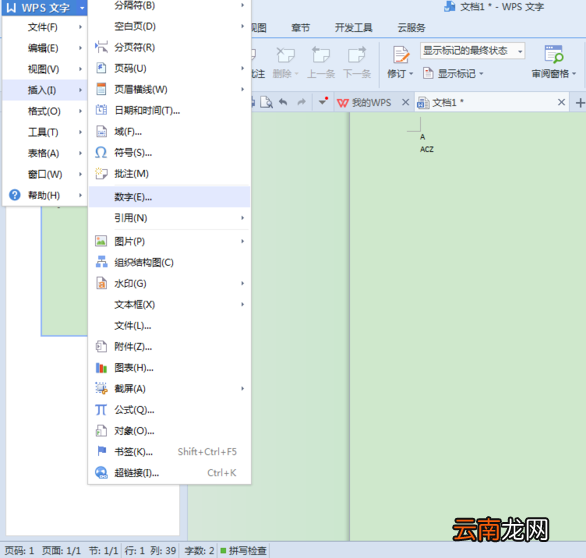This screenshot has width=586, height=558.
Task: Open the 窗口(W) menu
Action: pyautogui.click(x=45, y=174)
